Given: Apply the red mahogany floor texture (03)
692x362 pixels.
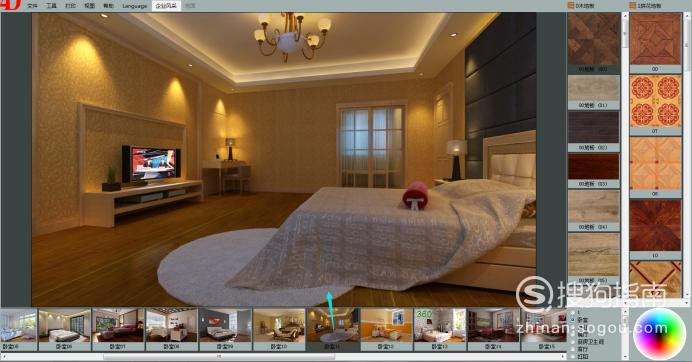Looking at the screenshot, I should coord(594,170).
